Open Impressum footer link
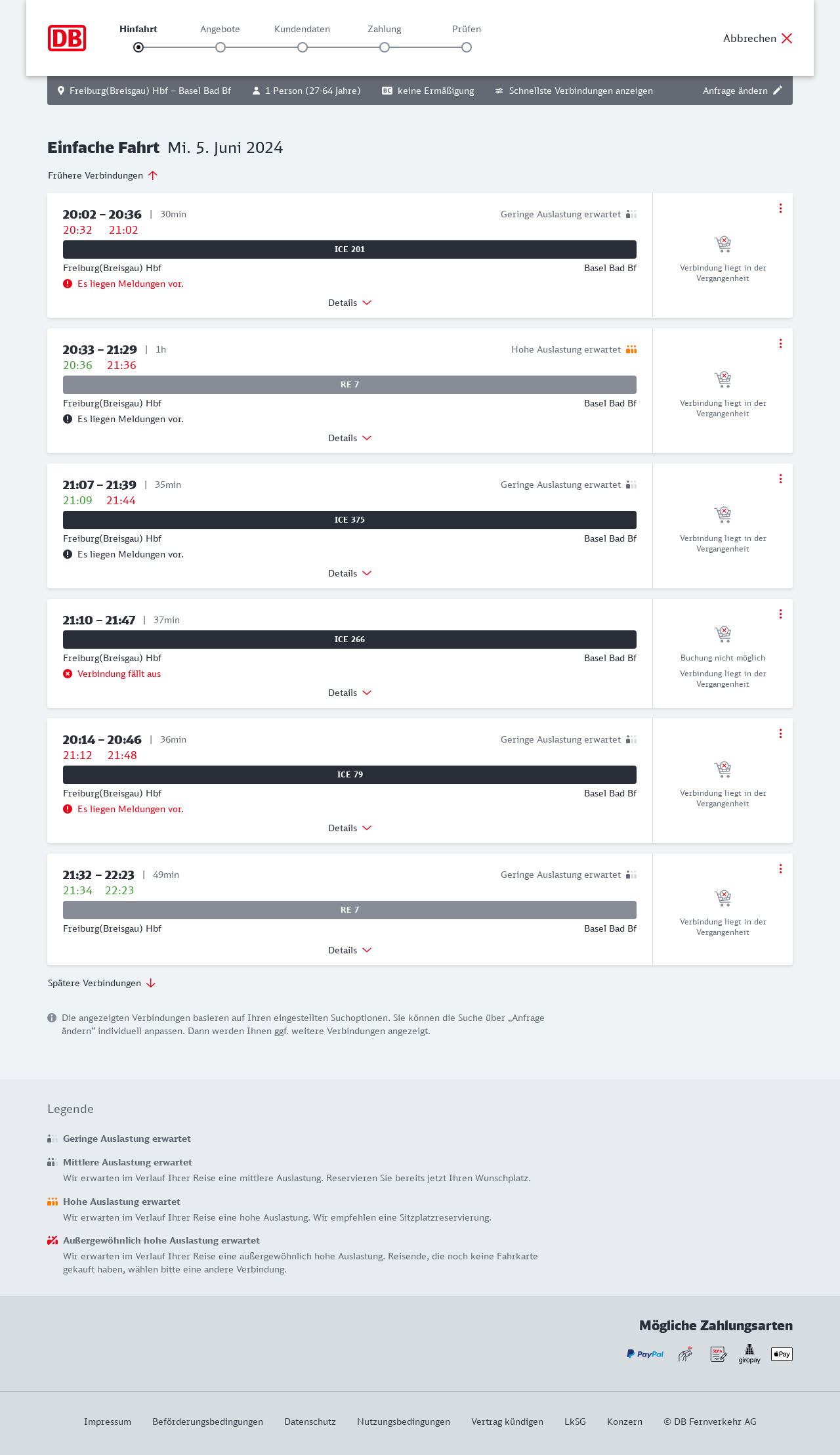840x1455 pixels. click(x=108, y=1422)
